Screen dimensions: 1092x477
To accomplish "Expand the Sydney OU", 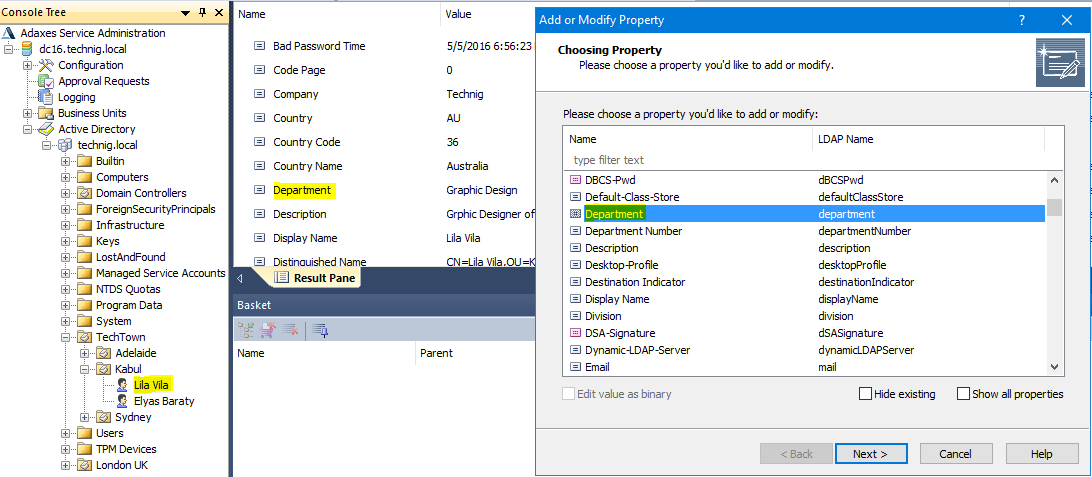I will tap(84, 417).
